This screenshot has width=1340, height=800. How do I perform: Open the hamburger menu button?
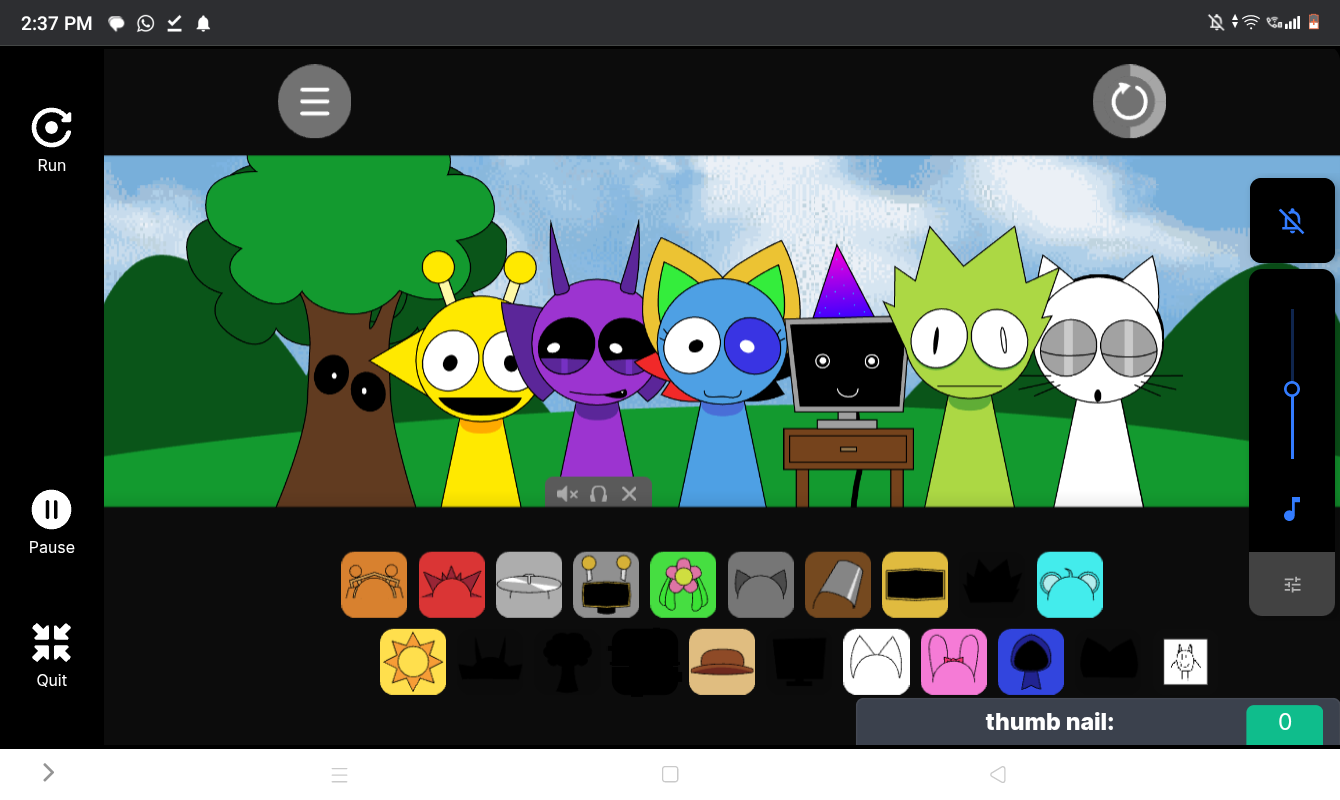(x=314, y=101)
